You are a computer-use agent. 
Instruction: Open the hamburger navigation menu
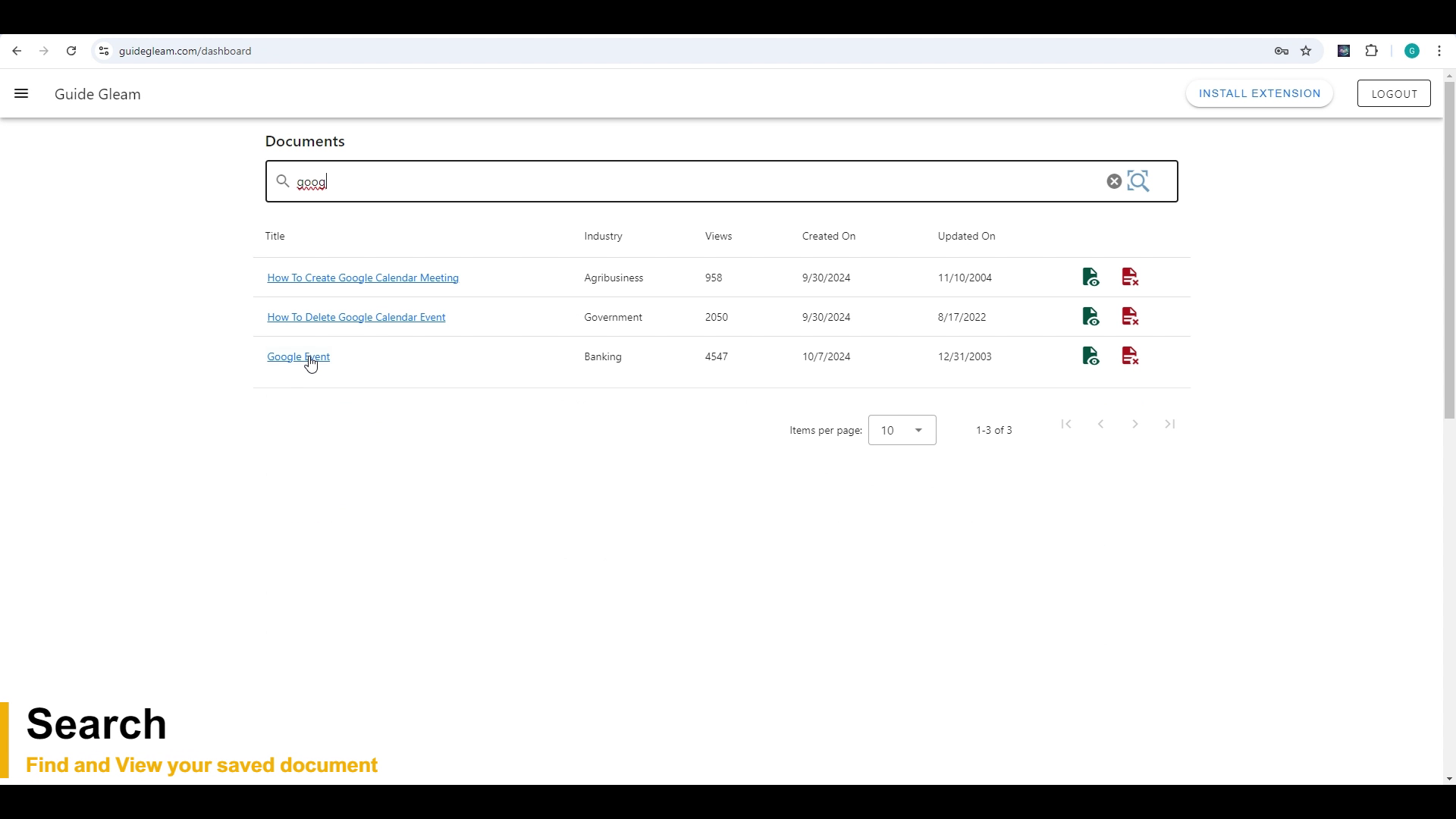pos(21,94)
